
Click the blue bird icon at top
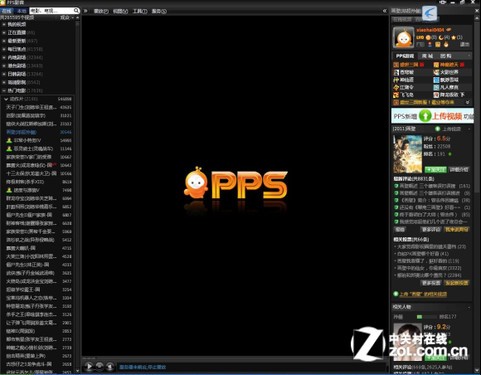click(429, 13)
